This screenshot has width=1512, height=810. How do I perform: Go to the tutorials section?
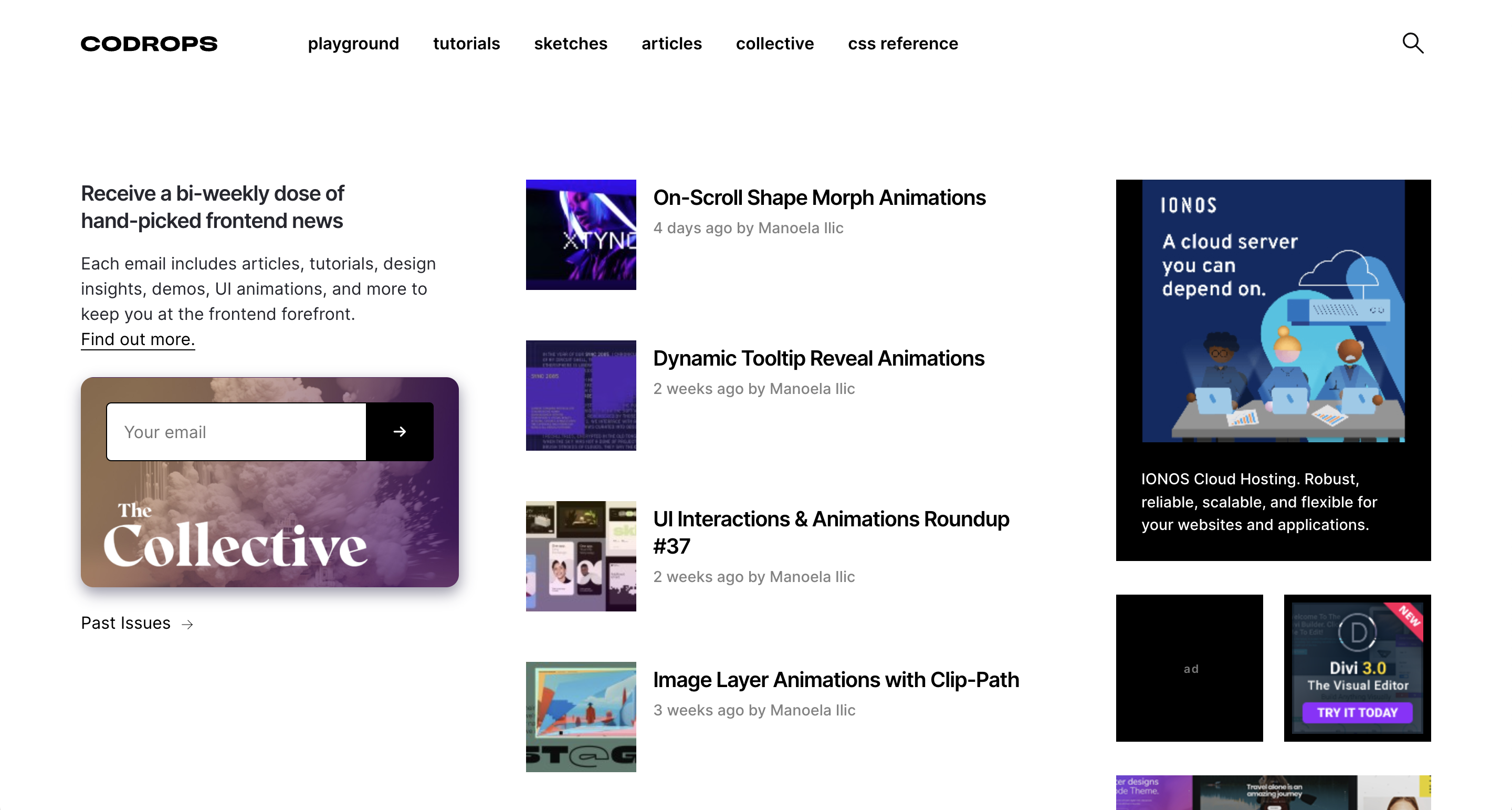pyautogui.click(x=466, y=44)
